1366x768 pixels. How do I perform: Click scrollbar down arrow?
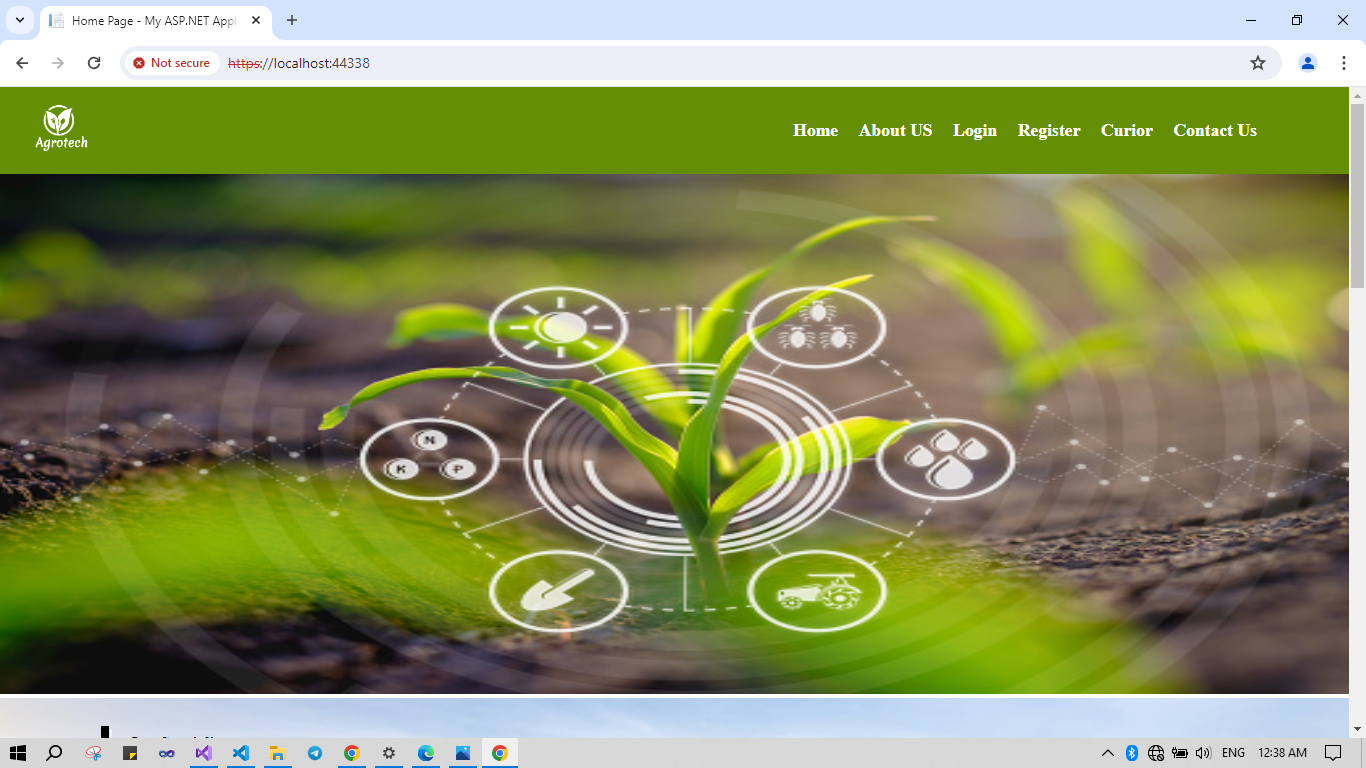(1357, 729)
